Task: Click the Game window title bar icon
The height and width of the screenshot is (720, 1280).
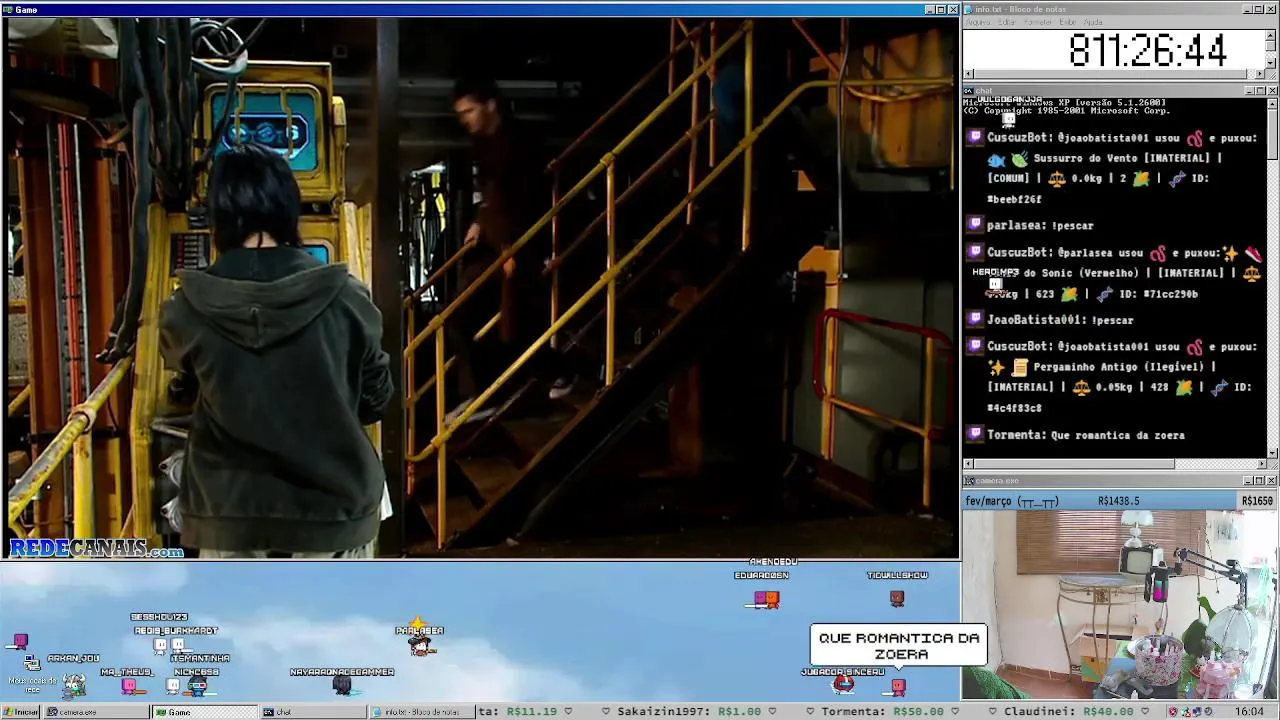Action: (x=7, y=9)
